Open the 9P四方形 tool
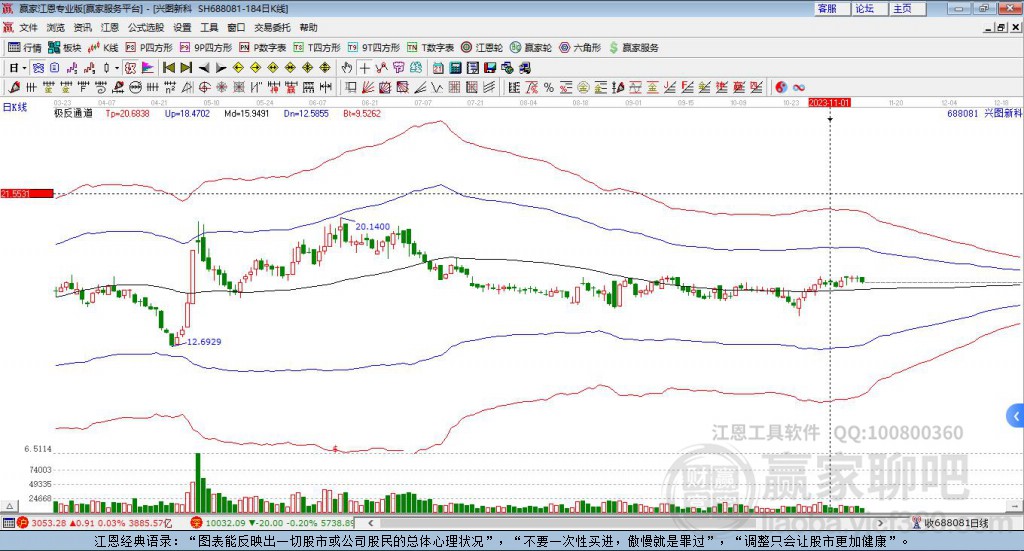Screen dimensions: 1024x551 tap(206, 48)
